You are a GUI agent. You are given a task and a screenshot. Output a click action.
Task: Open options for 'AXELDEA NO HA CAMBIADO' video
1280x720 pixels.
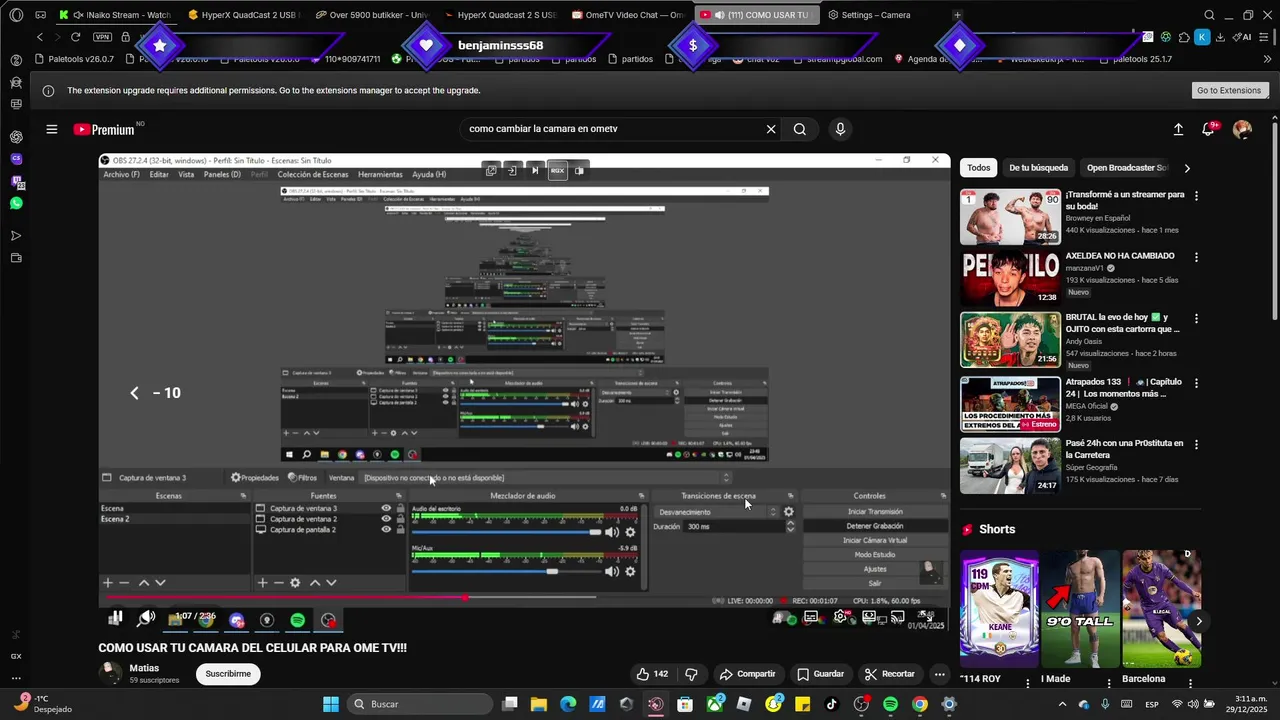coord(1196,257)
